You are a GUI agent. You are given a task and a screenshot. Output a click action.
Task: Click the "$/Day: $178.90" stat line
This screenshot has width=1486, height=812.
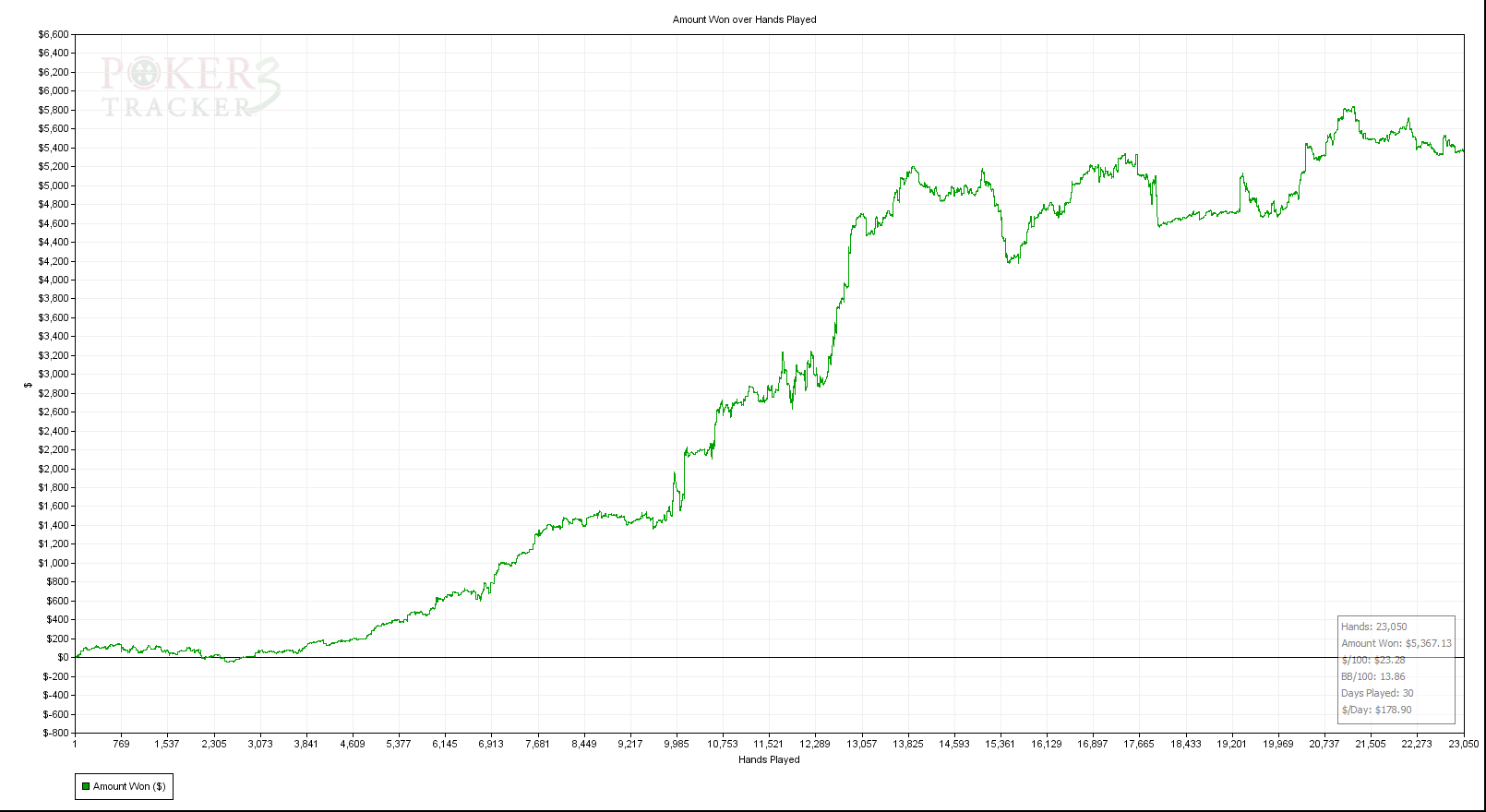pyautogui.click(x=1376, y=710)
